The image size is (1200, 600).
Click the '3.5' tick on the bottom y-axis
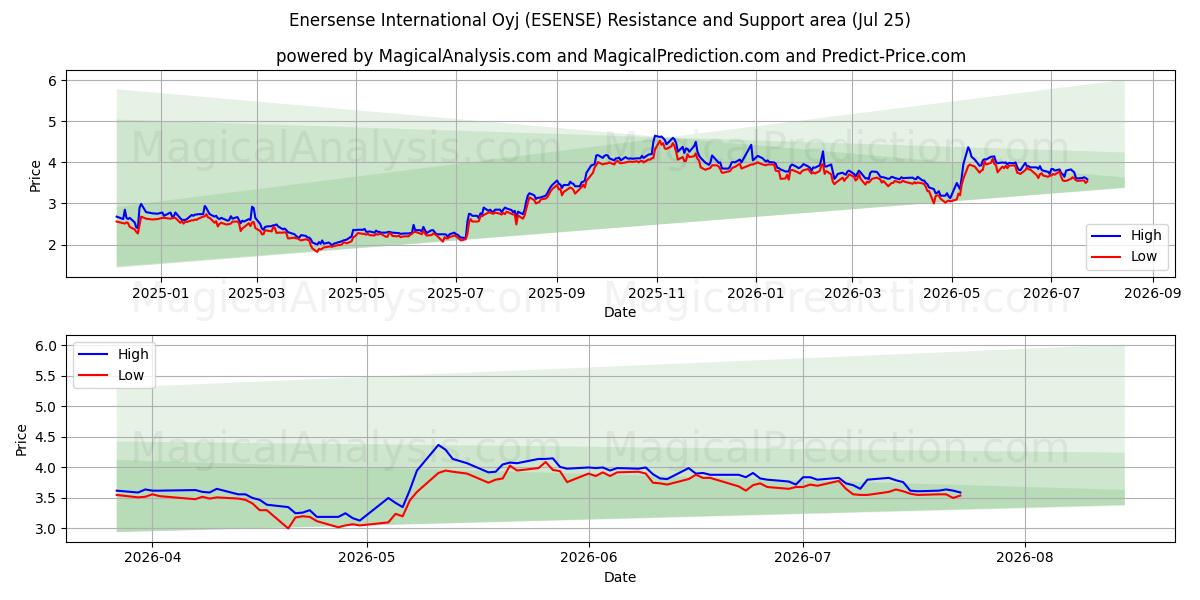pos(48,499)
